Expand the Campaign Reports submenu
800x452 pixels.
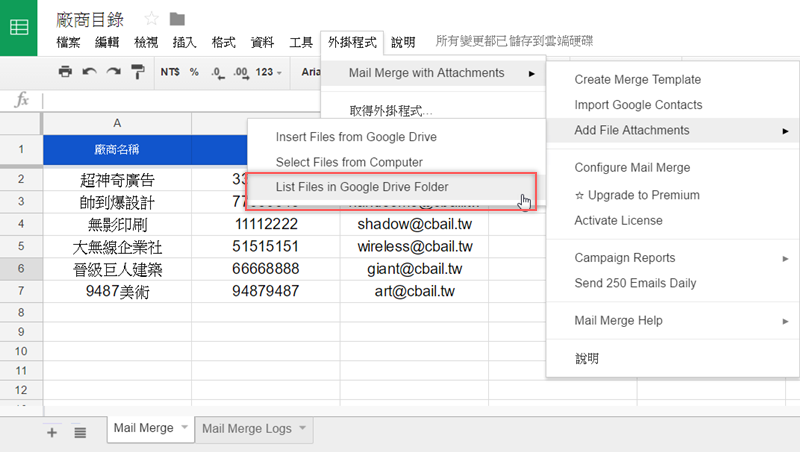[x=673, y=258]
